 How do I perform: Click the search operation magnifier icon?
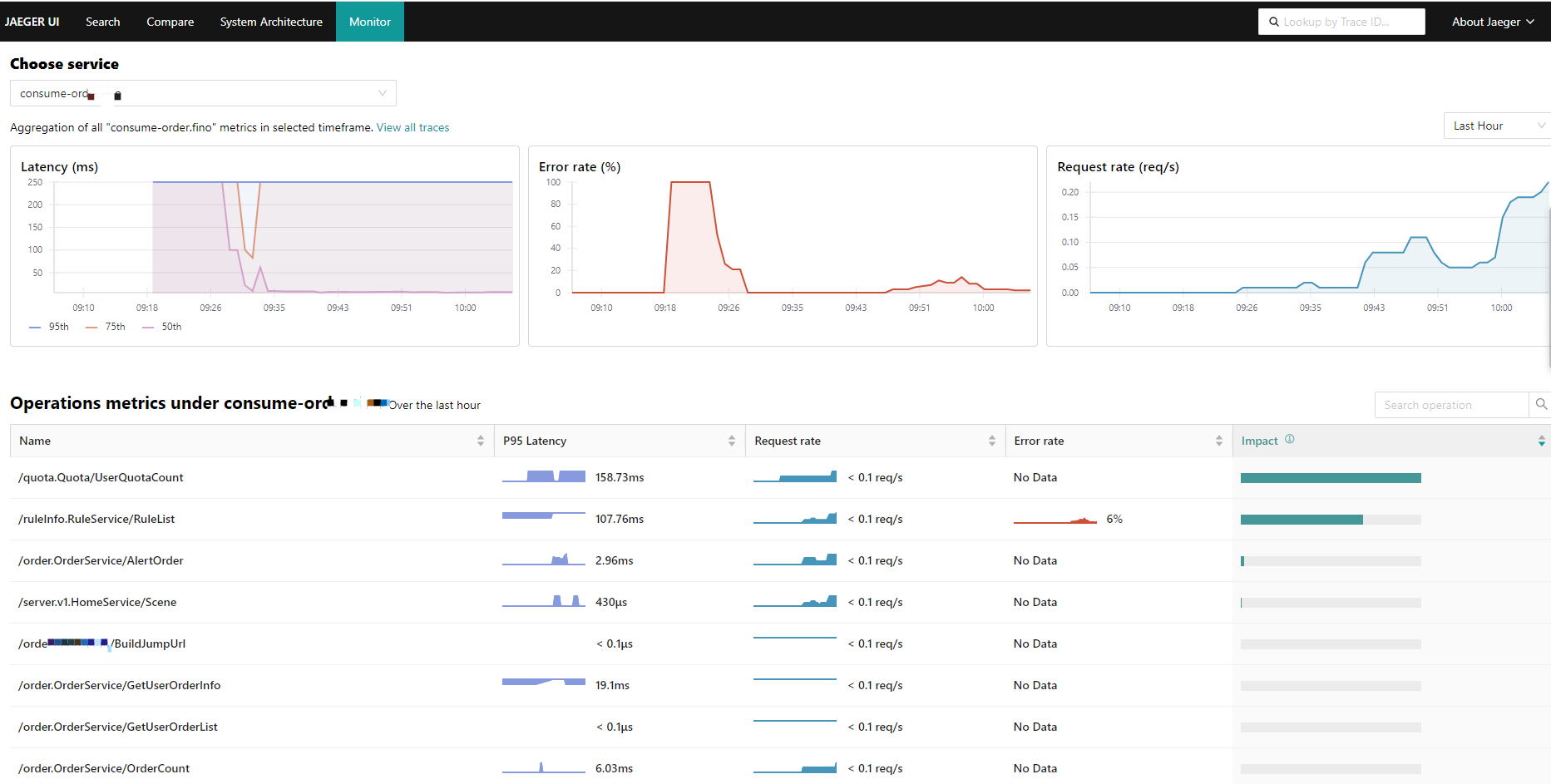1540,405
